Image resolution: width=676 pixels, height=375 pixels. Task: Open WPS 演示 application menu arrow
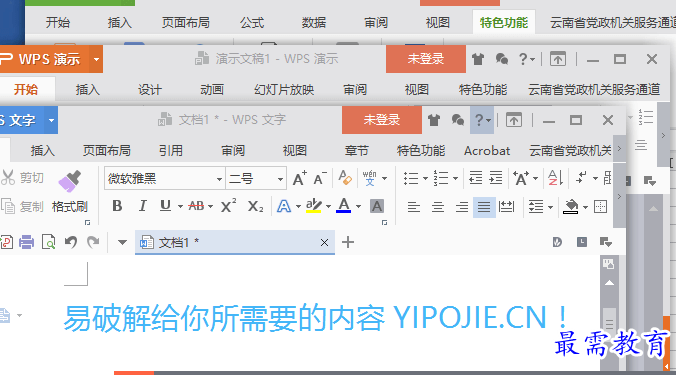[x=96, y=59]
